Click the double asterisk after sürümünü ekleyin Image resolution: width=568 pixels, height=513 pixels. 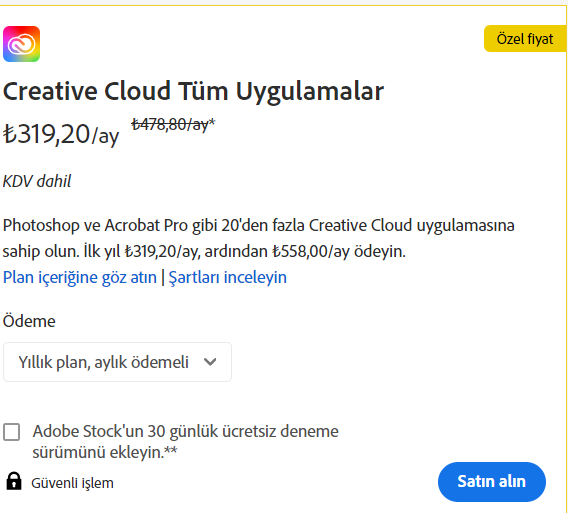pyautogui.click(x=171, y=450)
